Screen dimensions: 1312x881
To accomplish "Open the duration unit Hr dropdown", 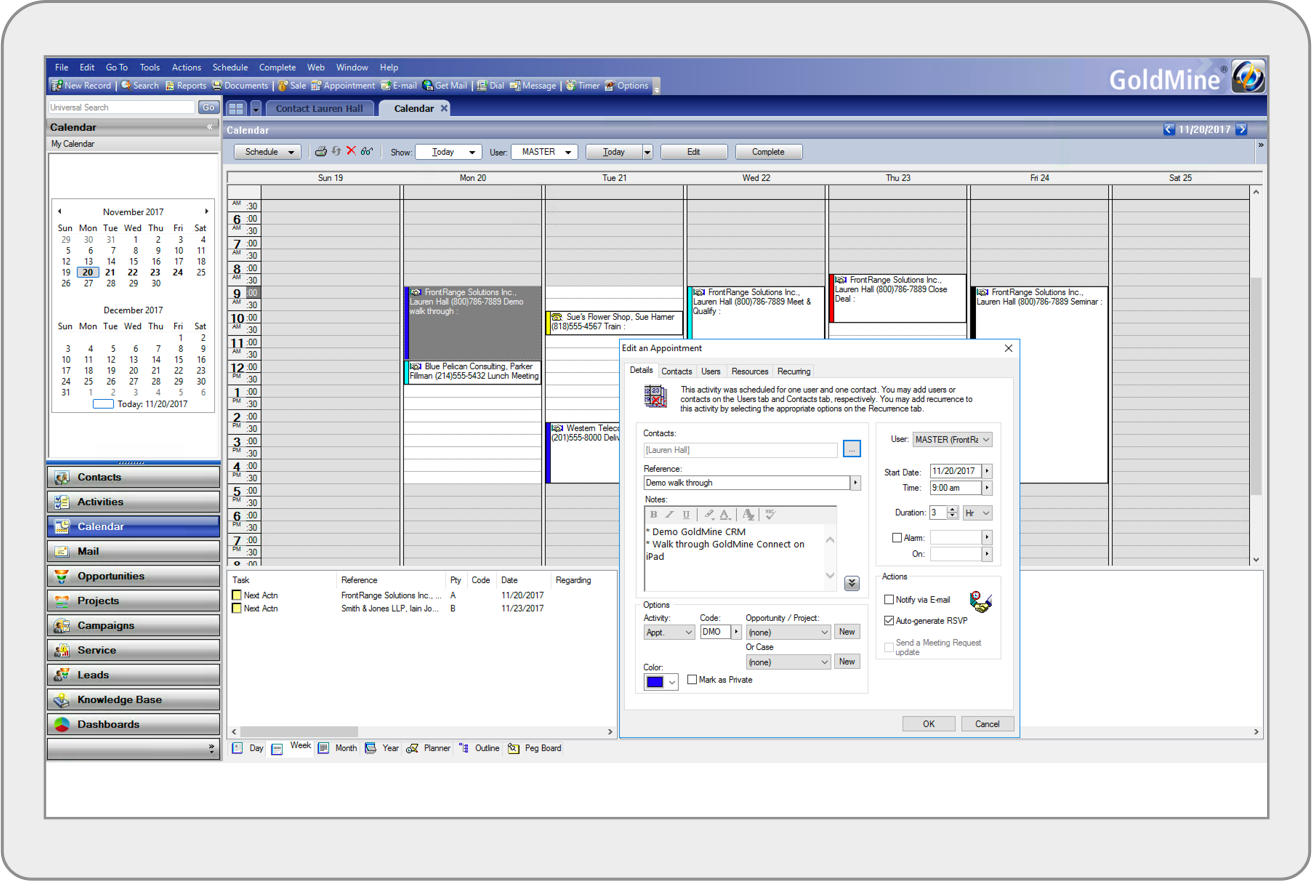I will 977,513.
